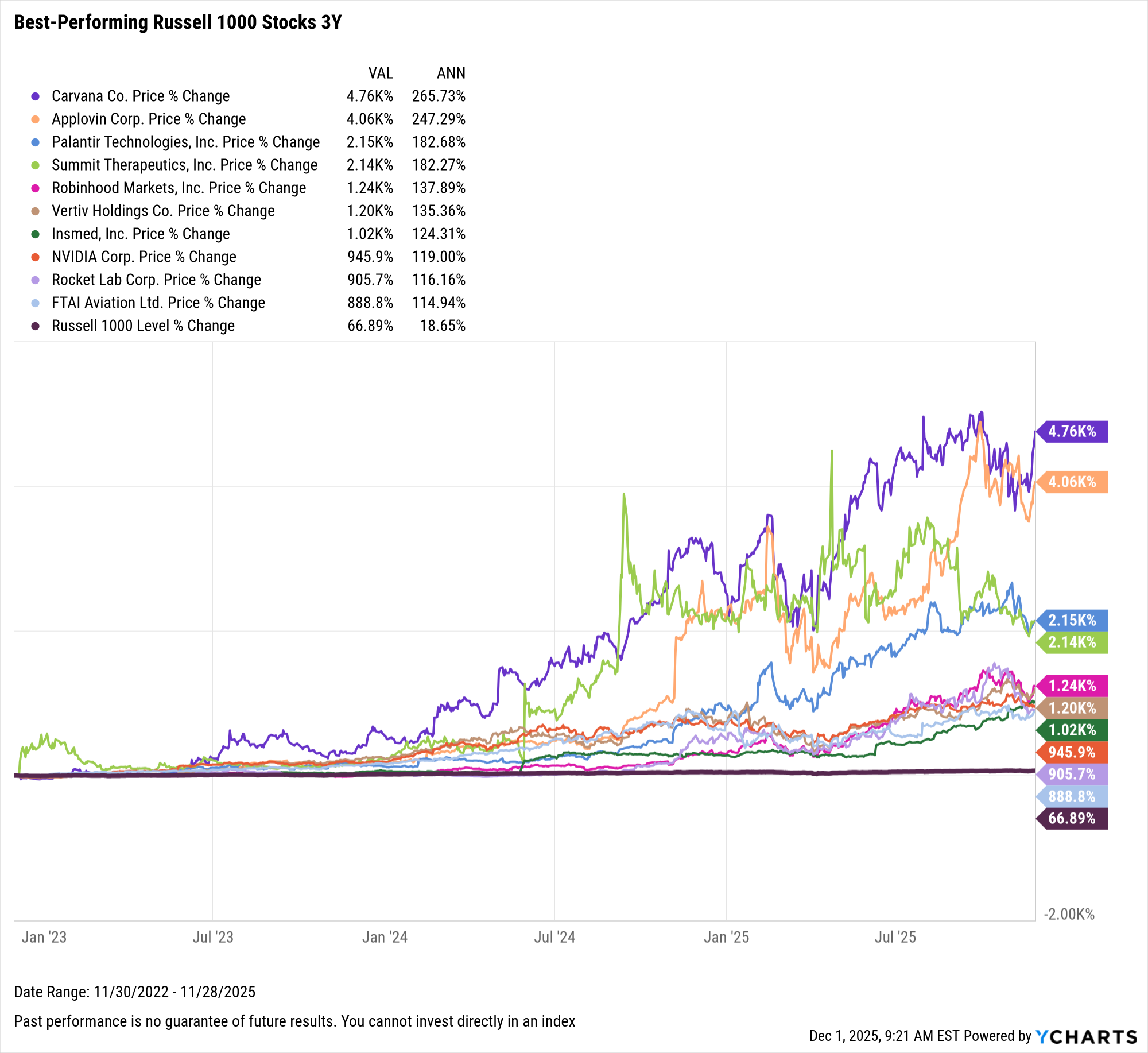Click the Applovin Corp. orange legend dot
This screenshot has height=1053, width=1148.
pyautogui.click(x=36, y=119)
